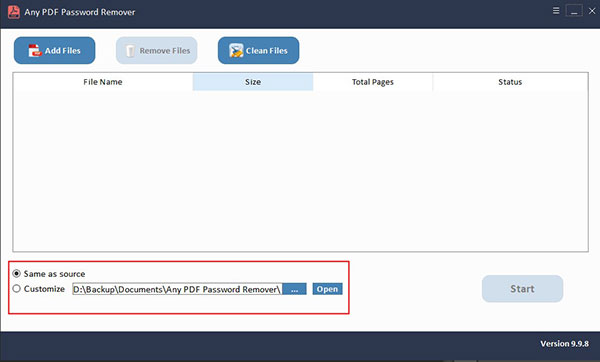Click the Any PDF Password Remover logo
Image resolution: width=600 pixels, height=362 pixels.
14,12
